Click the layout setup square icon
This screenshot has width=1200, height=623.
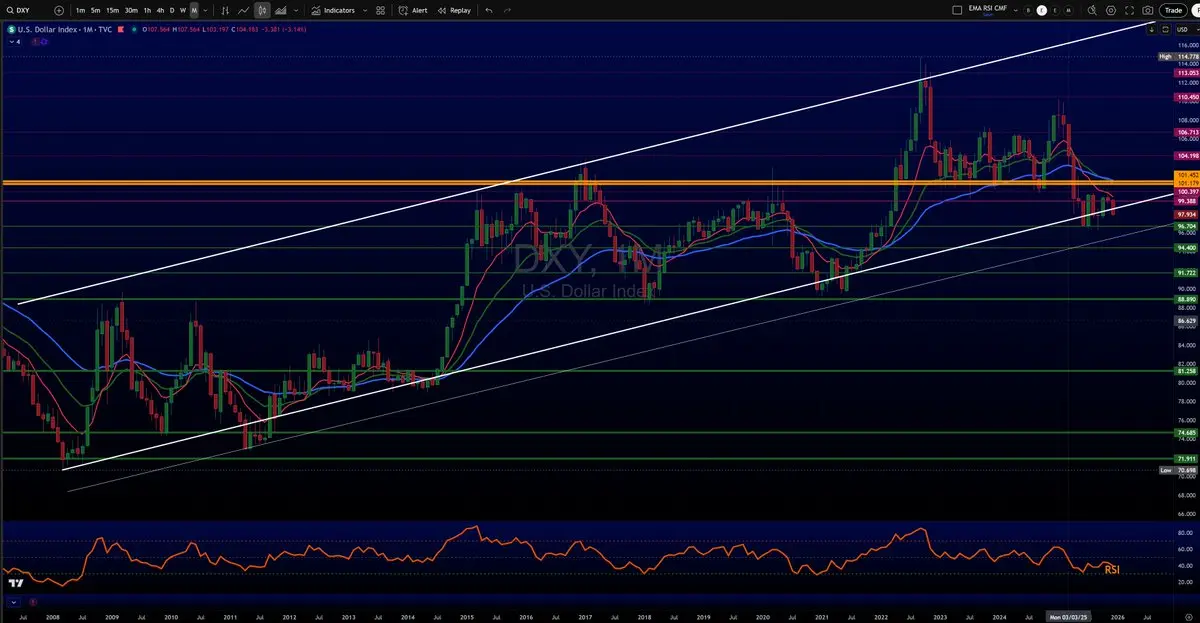957,10
